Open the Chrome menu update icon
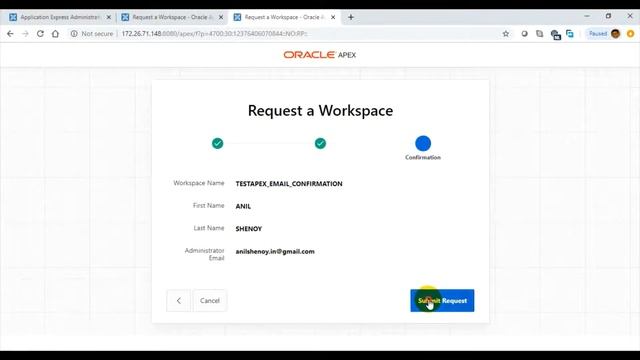The image size is (640, 360). pyautogui.click(x=631, y=34)
